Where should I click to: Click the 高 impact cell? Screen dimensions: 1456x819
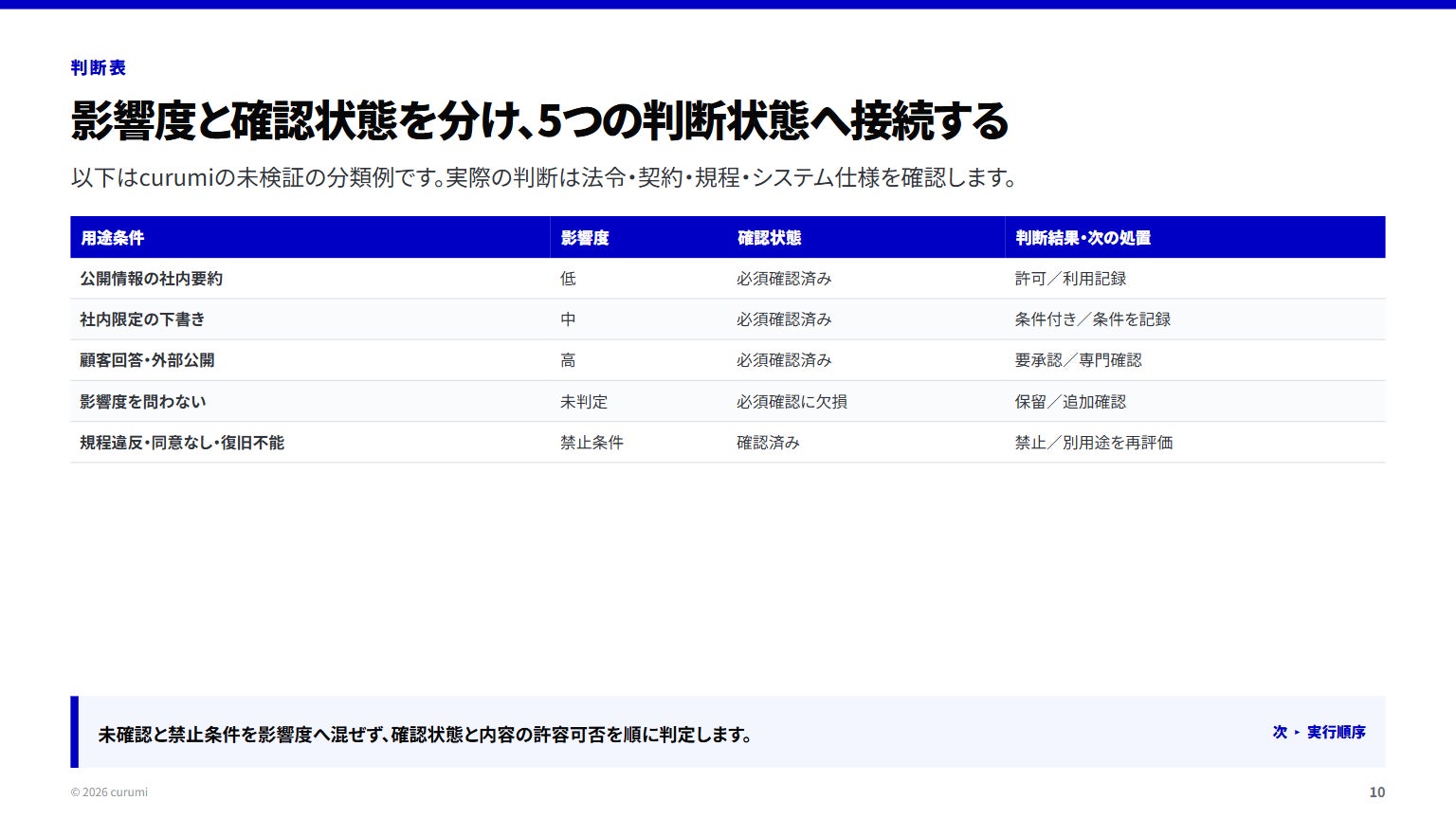coord(568,360)
